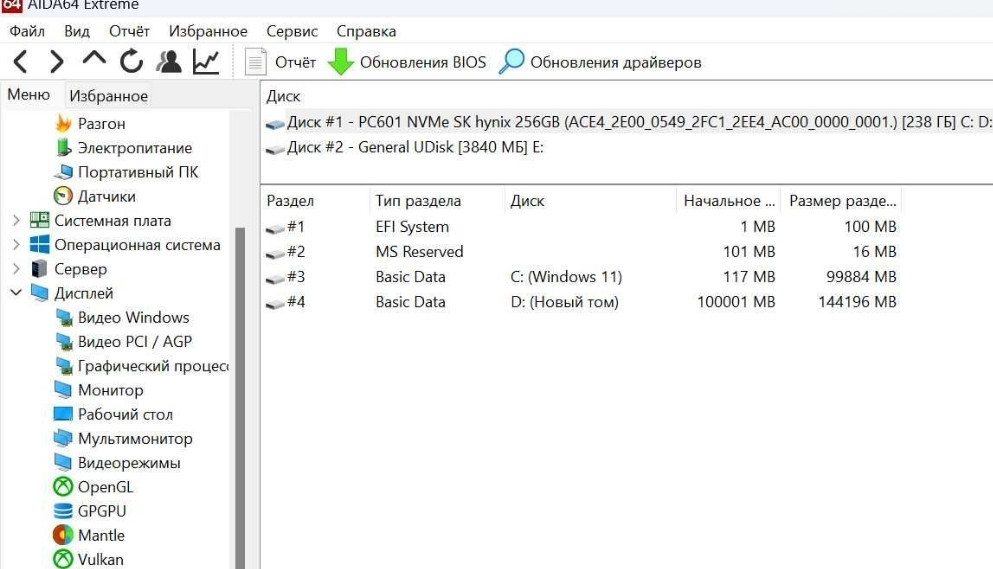Click the Сервер tower icon
993x569 pixels.
[39, 269]
